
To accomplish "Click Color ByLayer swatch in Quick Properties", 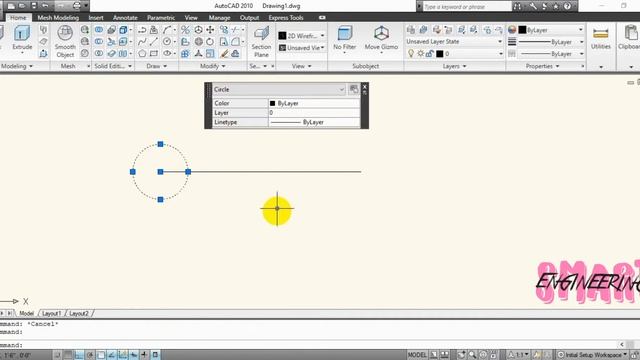I will (x=272, y=103).
